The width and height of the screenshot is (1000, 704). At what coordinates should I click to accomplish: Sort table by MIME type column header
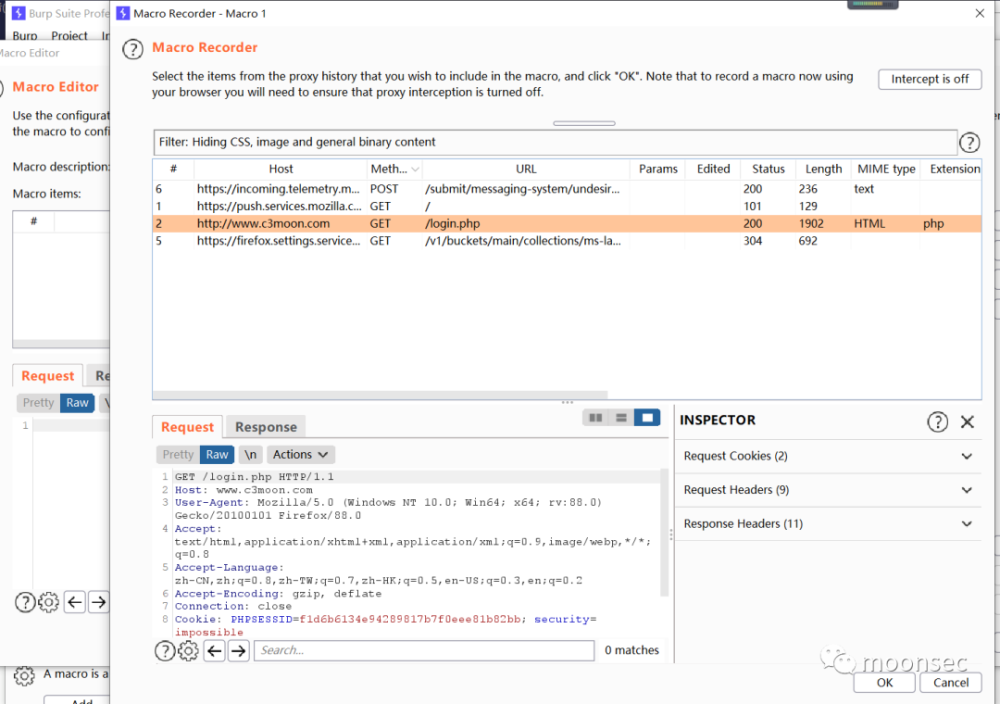click(x=886, y=169)
